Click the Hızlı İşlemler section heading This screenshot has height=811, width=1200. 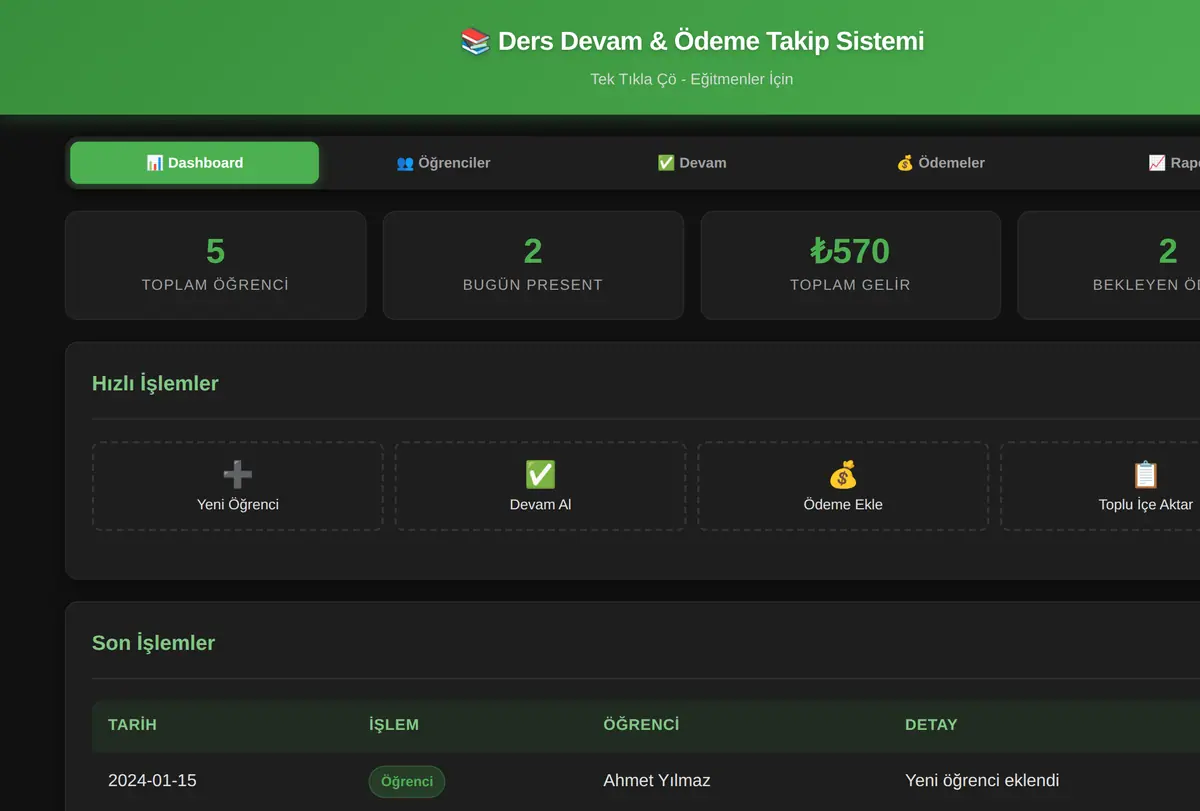coord(155,383)
